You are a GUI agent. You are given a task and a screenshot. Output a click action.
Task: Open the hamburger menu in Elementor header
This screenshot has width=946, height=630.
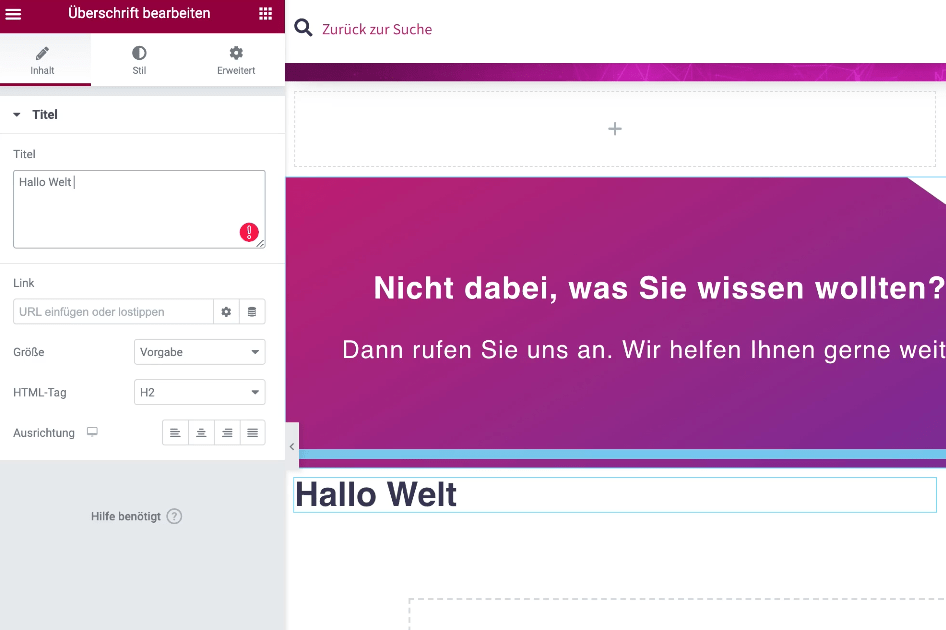pyautogui.click(x=14, y=13)
